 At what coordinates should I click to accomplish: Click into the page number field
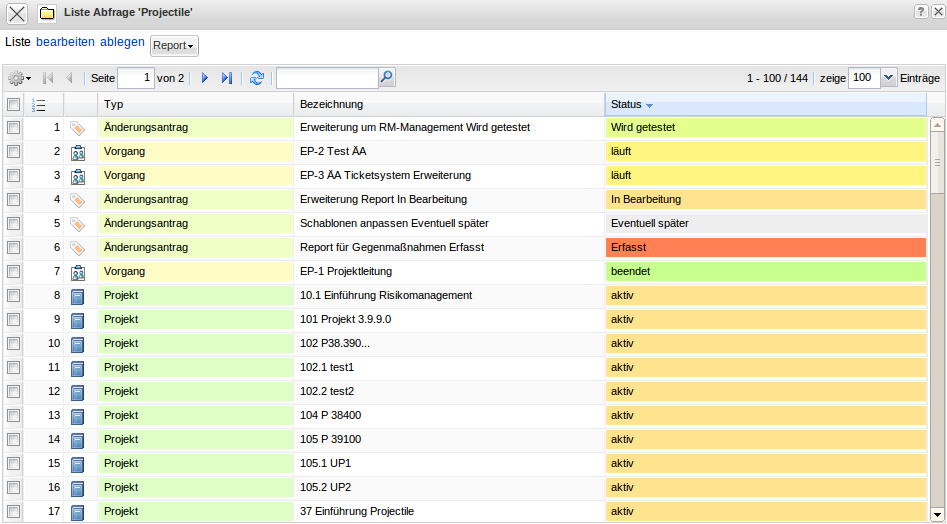(x=136, y=78)
